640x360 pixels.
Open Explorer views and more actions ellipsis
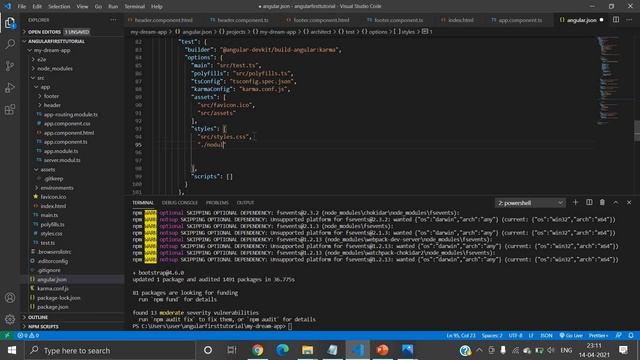coord(113,20)
